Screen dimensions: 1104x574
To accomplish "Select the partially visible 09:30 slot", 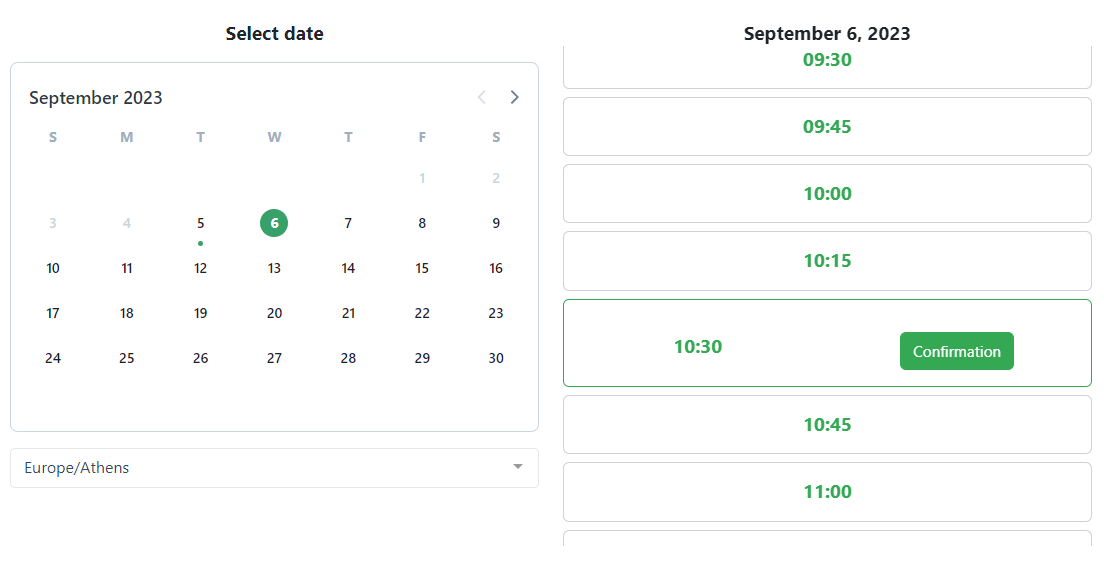I will (x=827, y=64).
